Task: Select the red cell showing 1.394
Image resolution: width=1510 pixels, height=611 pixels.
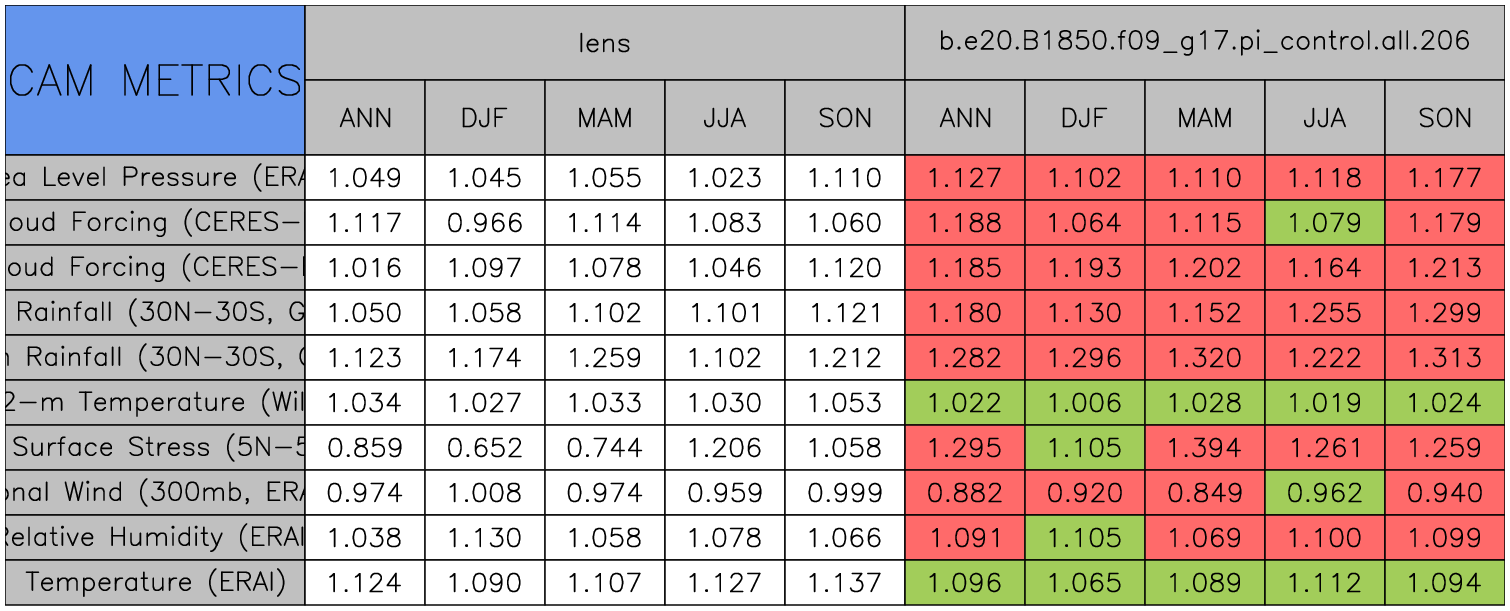Action: click(1204, 448)
